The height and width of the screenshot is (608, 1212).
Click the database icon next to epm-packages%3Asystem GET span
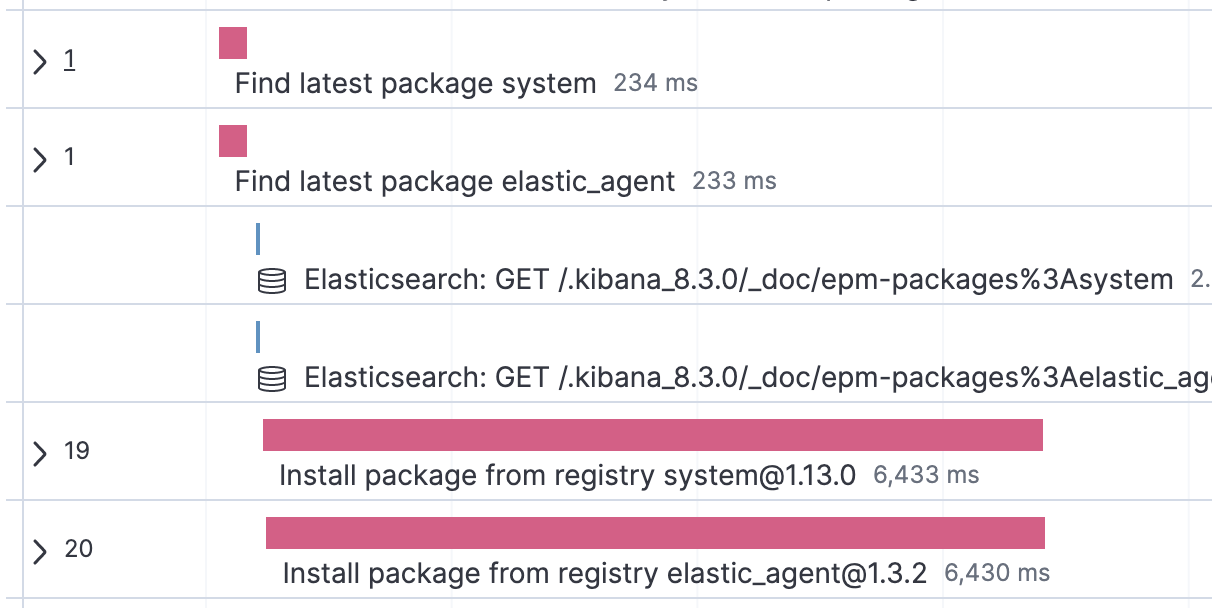point(271,280)
